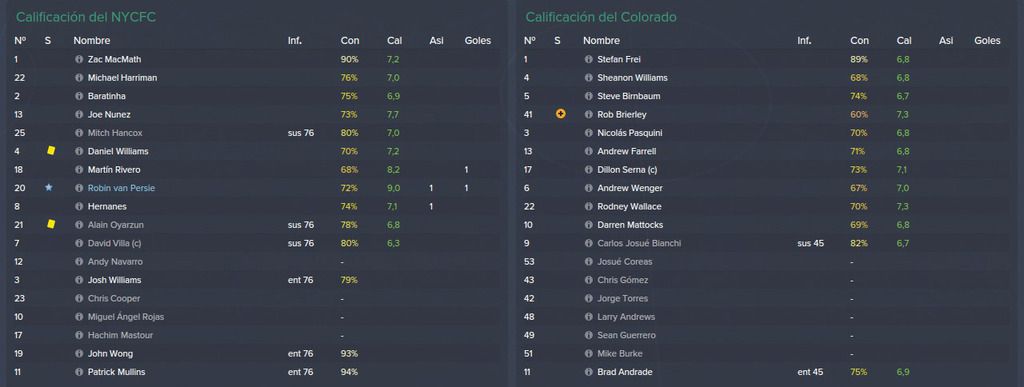Click info icon next to David Villa
Viewport: 1024px width, 387px height.
[x=79, y=243]
